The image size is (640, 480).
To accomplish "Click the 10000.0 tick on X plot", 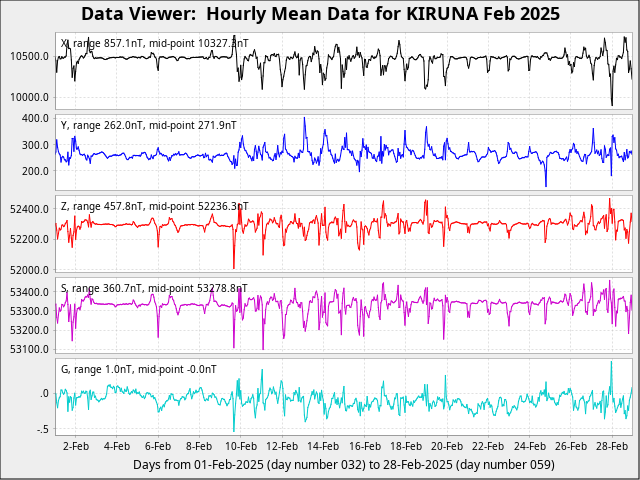I will pos(30,98).
